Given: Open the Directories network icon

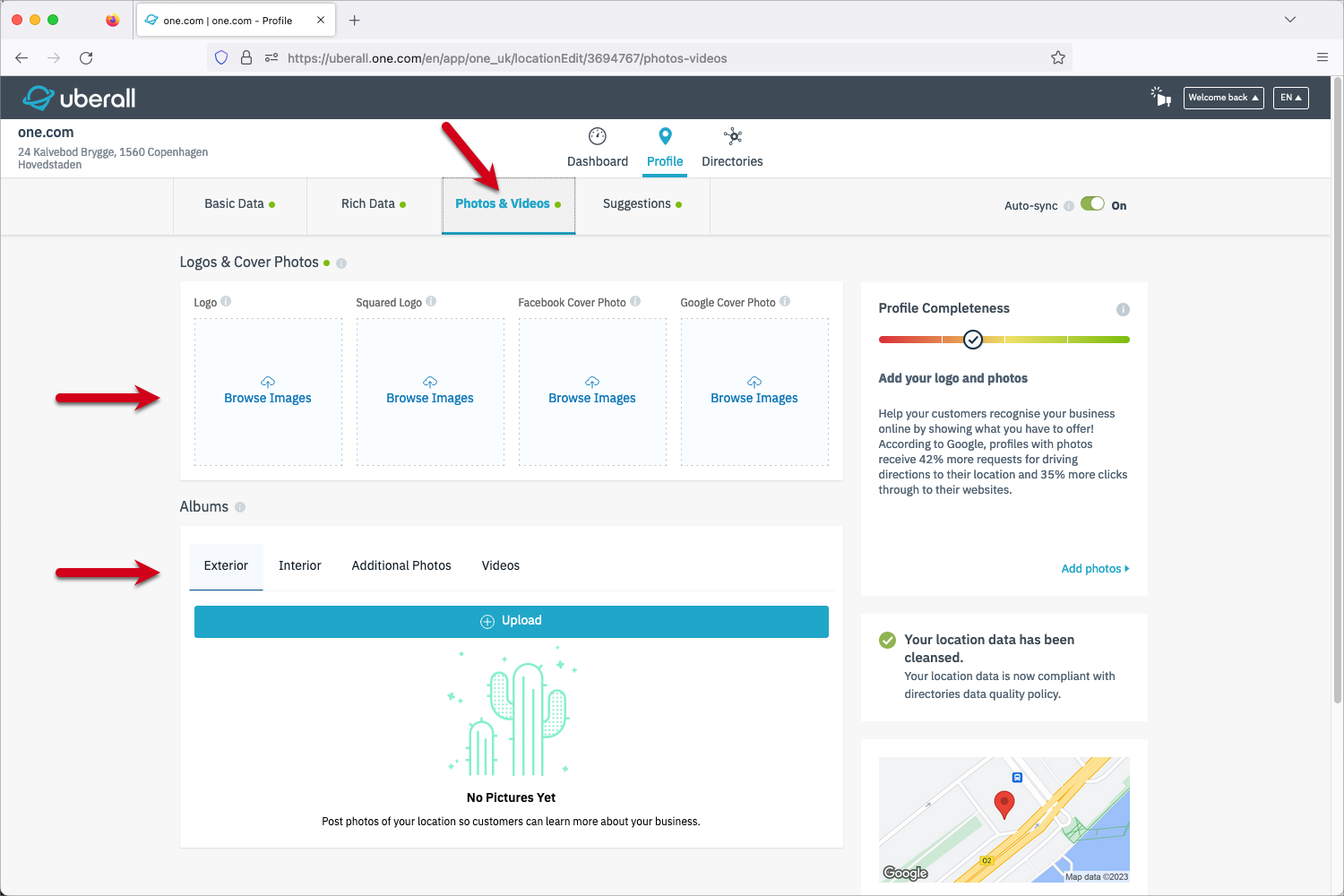Looking at the screenshot, I should tap(733, 136).
